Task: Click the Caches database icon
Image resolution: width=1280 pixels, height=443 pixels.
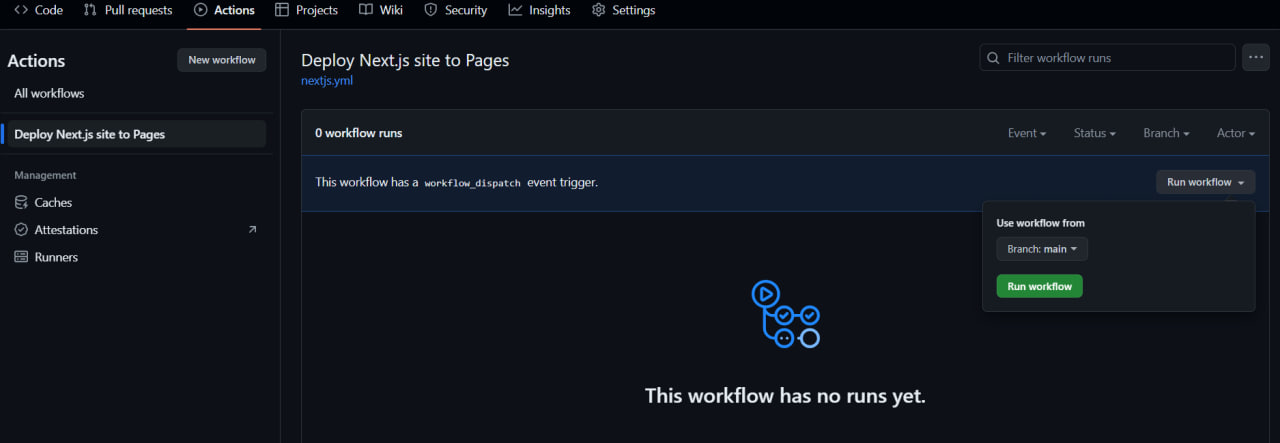Action: click(22, 202)
